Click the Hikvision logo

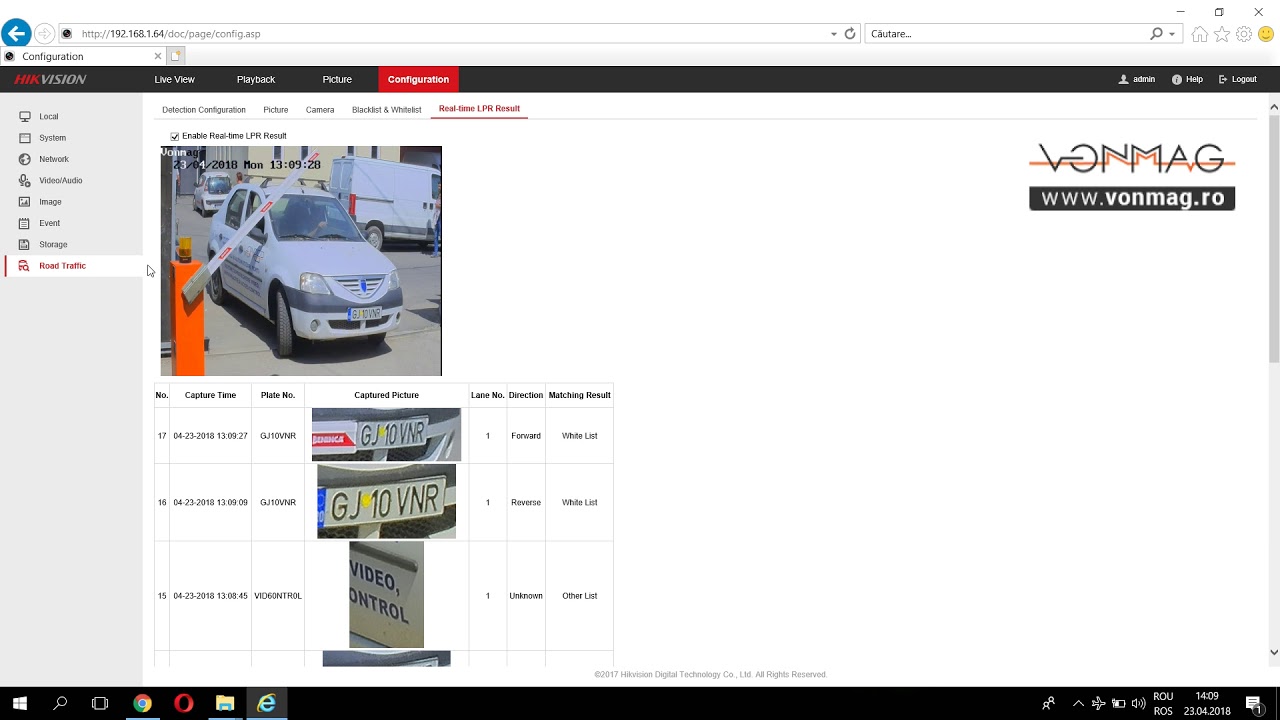50,79
